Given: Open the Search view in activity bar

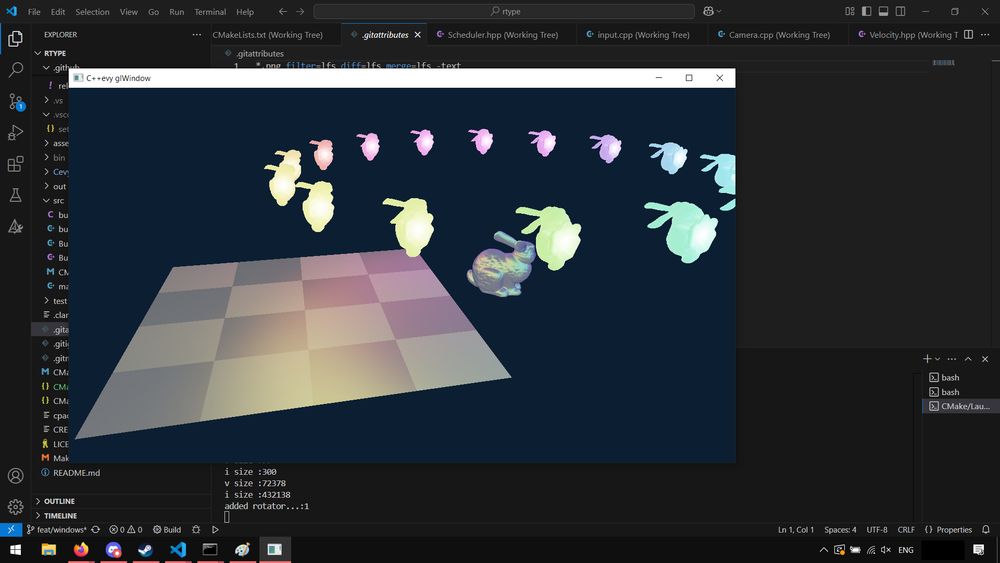Looking at the screenshot, I should [16, 70].
